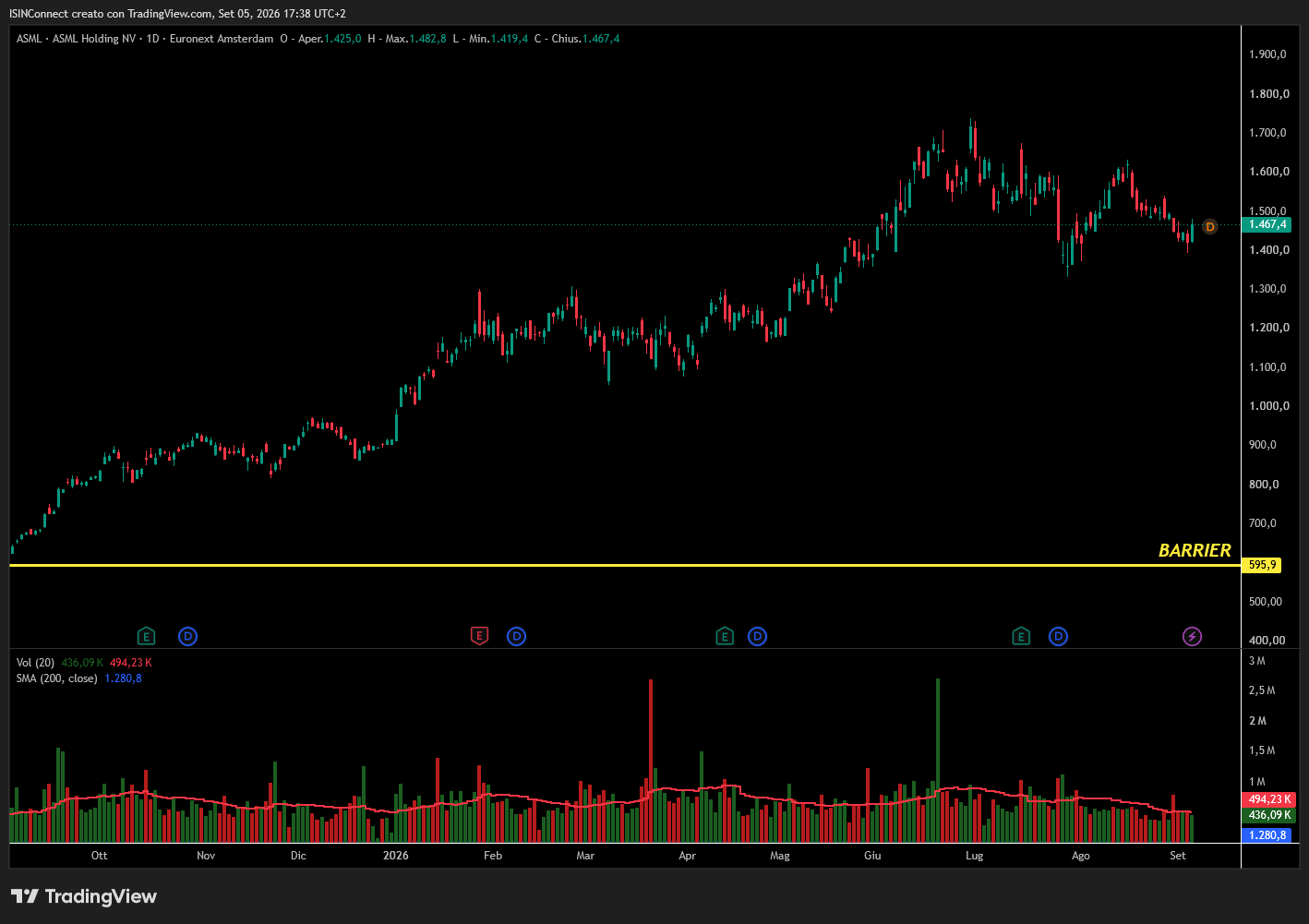Click the green earnings E marker near October
This screenshot has width=1309, height=924.
pyautogui.click(x=146, y=636)
